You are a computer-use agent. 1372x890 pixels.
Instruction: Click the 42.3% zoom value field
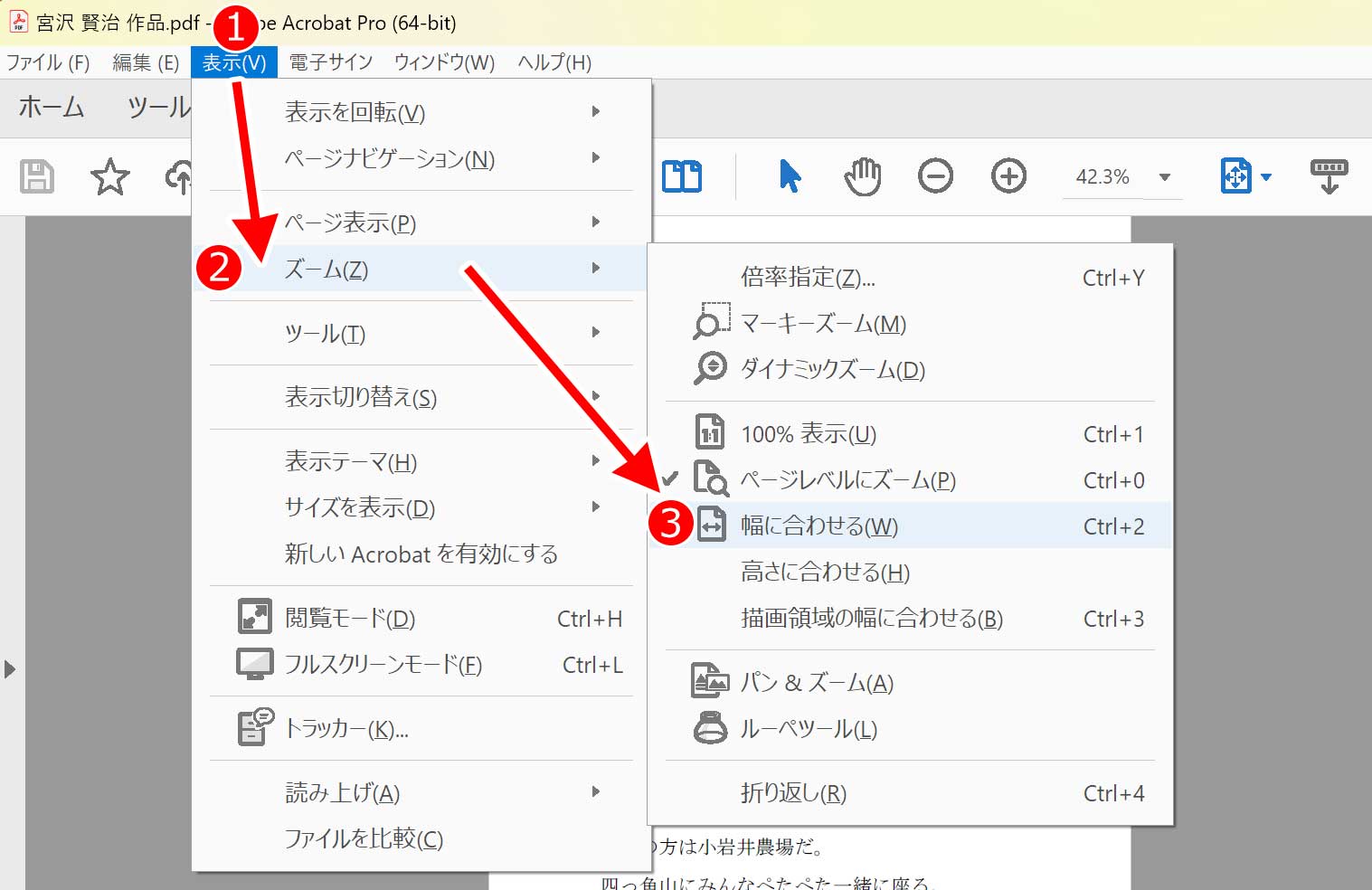pyautogui.click(x=1102, y=177)
